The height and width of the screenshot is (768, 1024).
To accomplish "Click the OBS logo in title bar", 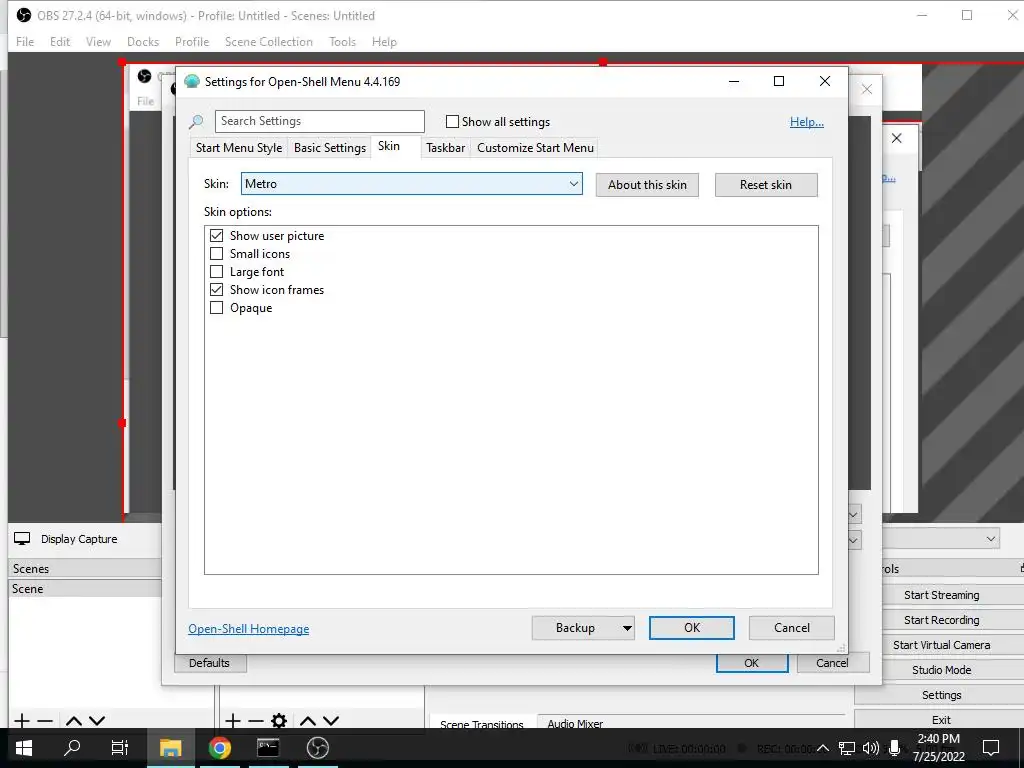I will coord(24,15).
